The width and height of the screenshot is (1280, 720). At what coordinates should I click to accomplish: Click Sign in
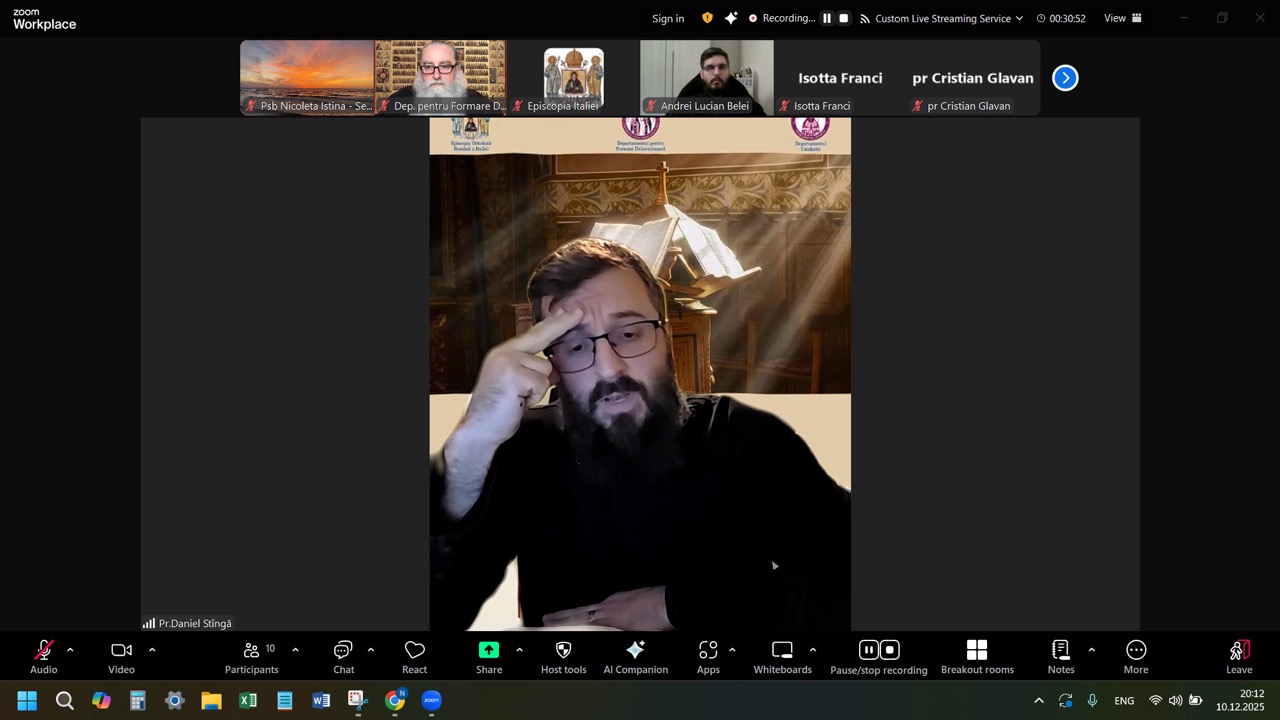668,18
